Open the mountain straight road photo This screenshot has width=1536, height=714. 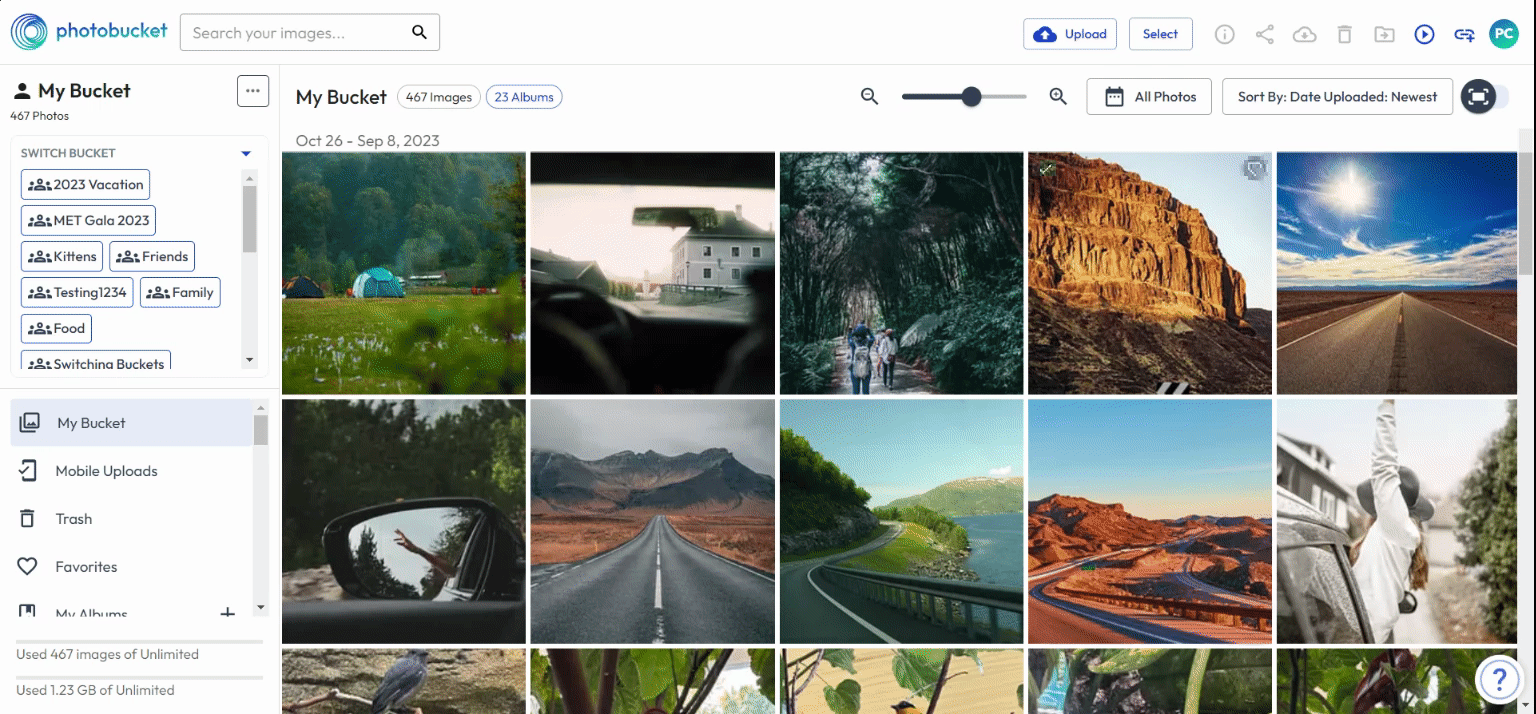click(x=653, y=522)
